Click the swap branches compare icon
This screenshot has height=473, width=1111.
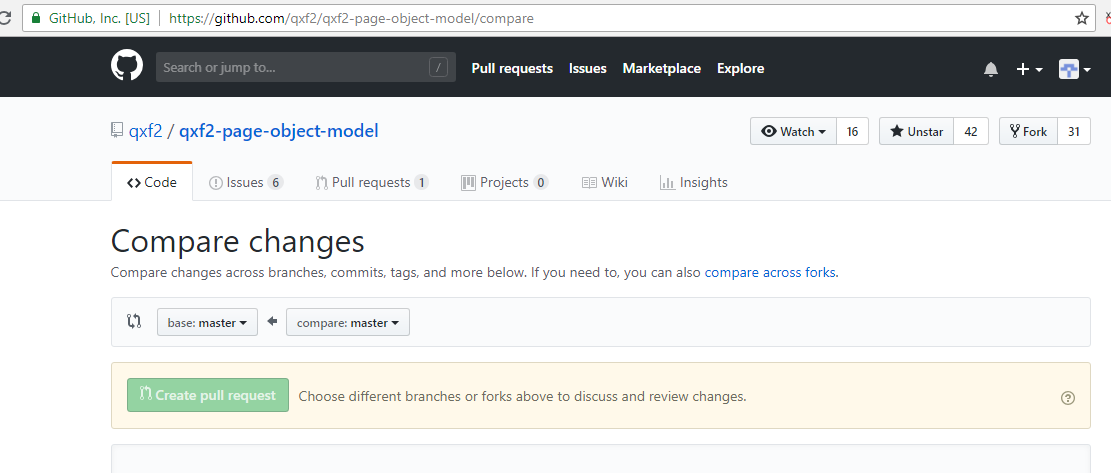click(x=134, y=322)
